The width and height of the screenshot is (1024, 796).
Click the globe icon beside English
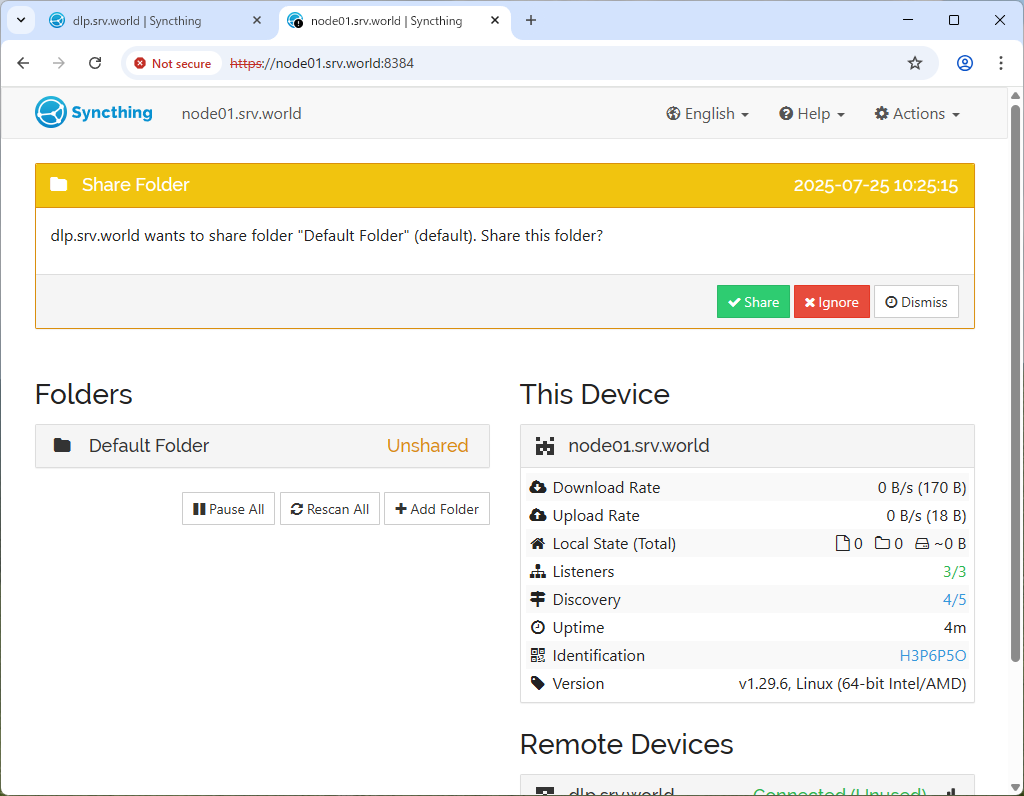pos(673,114)
